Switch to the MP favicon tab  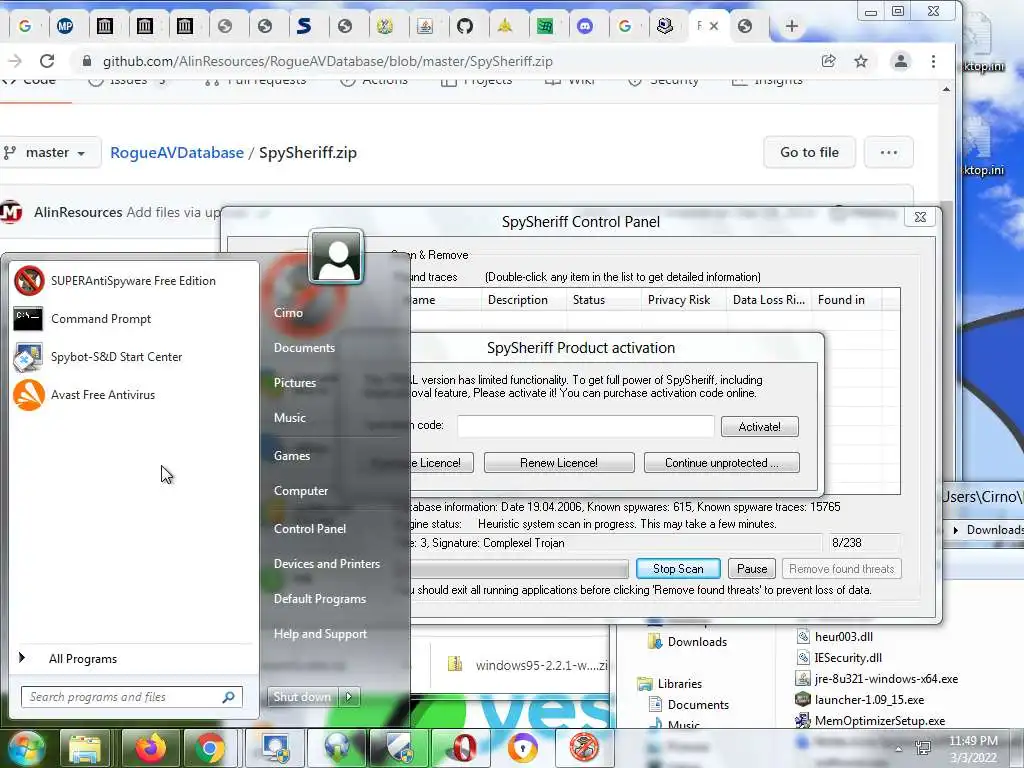(65, 26)
